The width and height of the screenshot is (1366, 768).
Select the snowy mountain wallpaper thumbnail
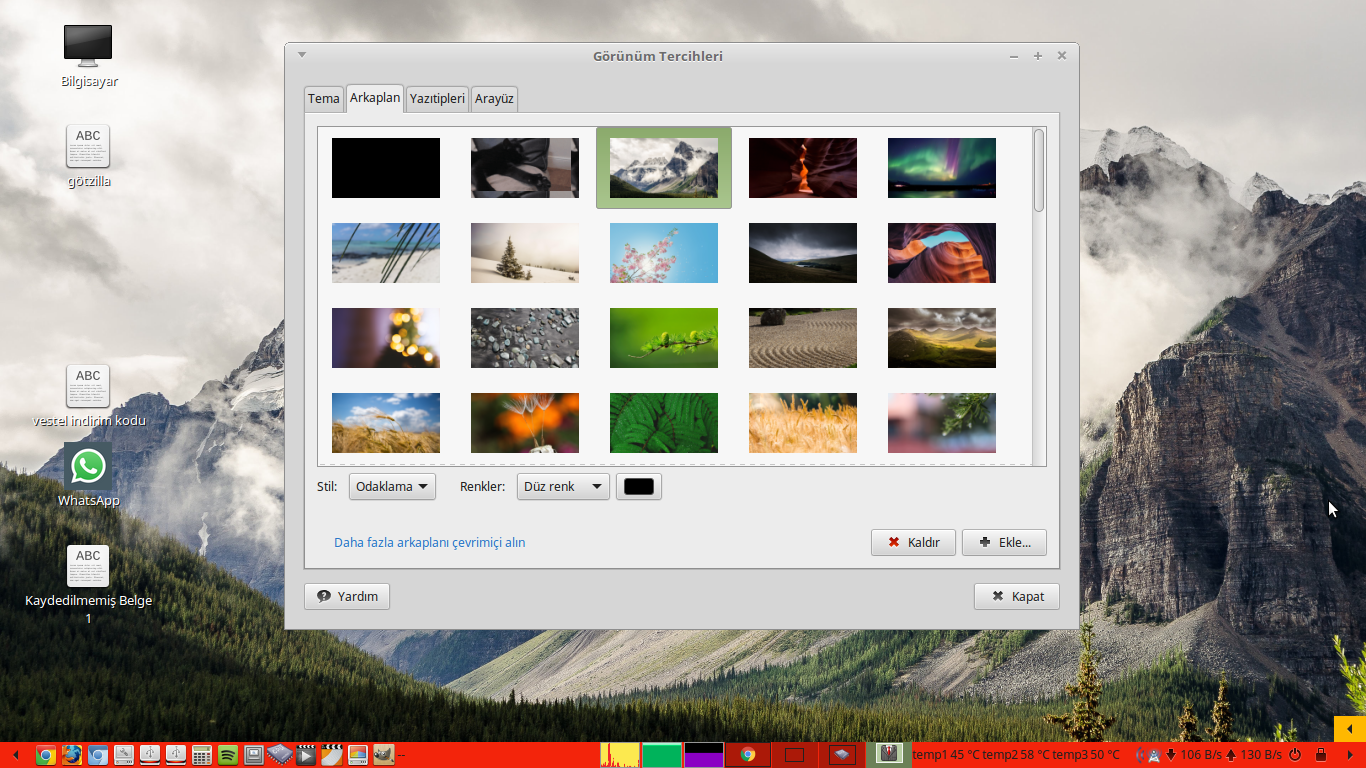click(664, 168)
